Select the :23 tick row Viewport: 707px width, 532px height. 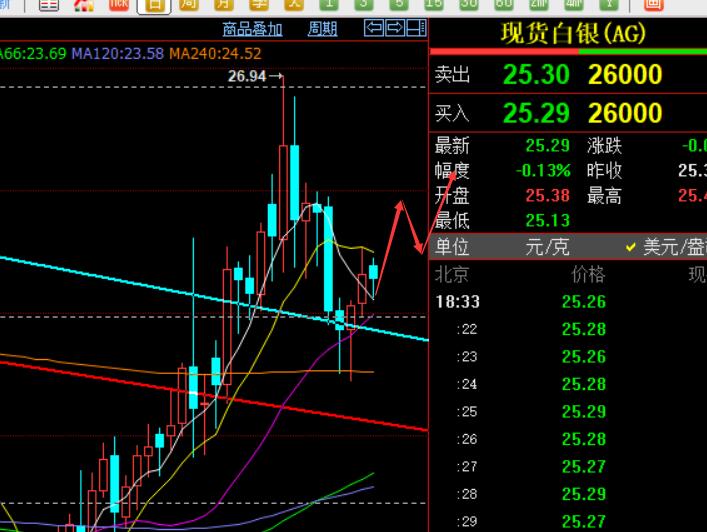568,357
